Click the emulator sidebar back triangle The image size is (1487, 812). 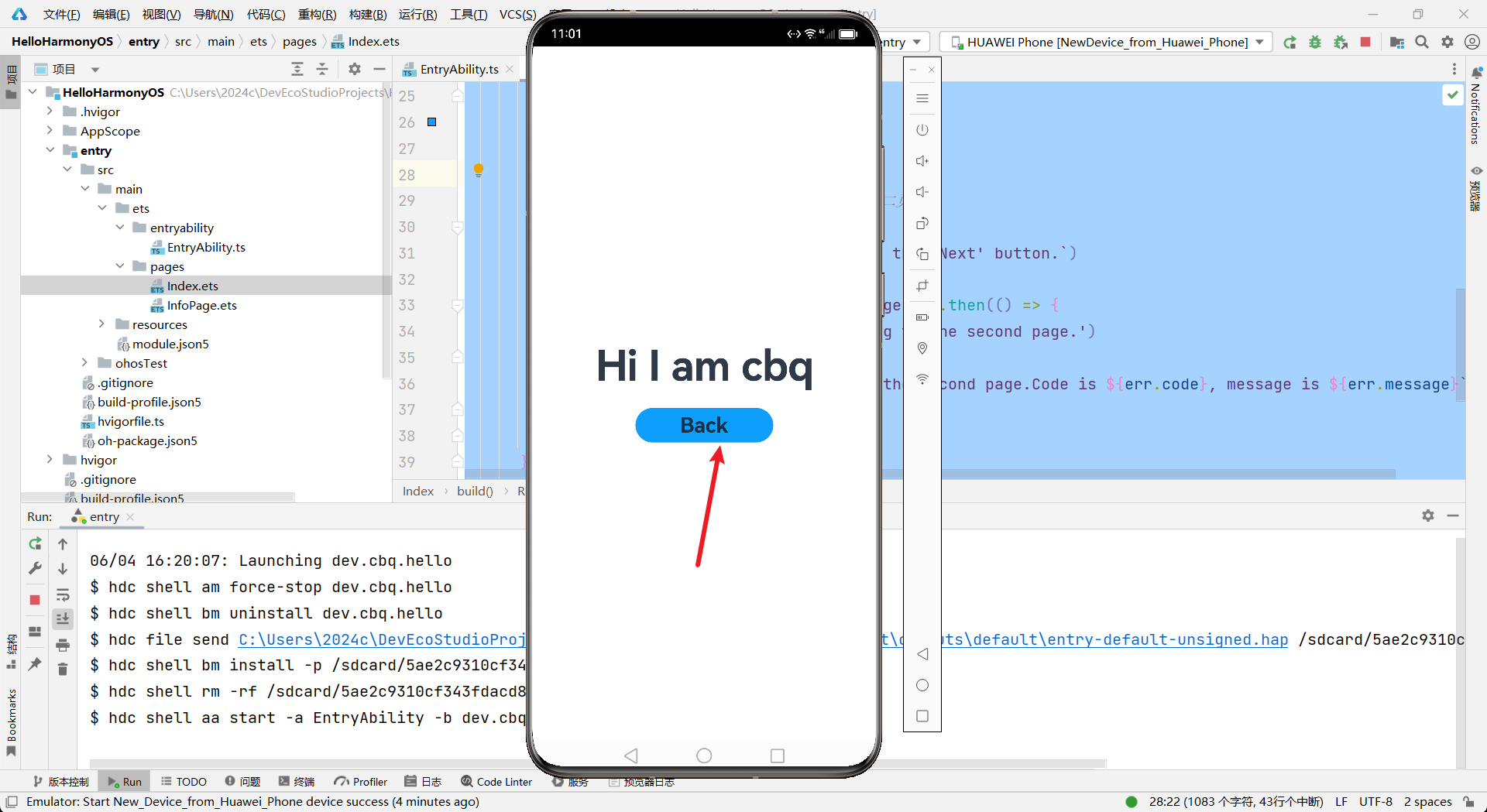(922, 654)
